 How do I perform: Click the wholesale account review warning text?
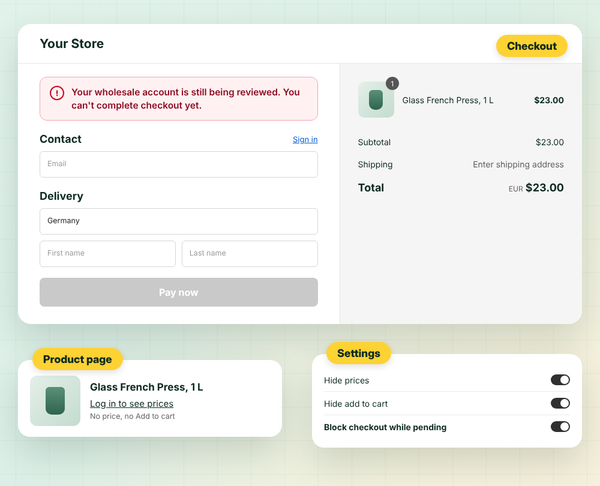coord(186,99)
